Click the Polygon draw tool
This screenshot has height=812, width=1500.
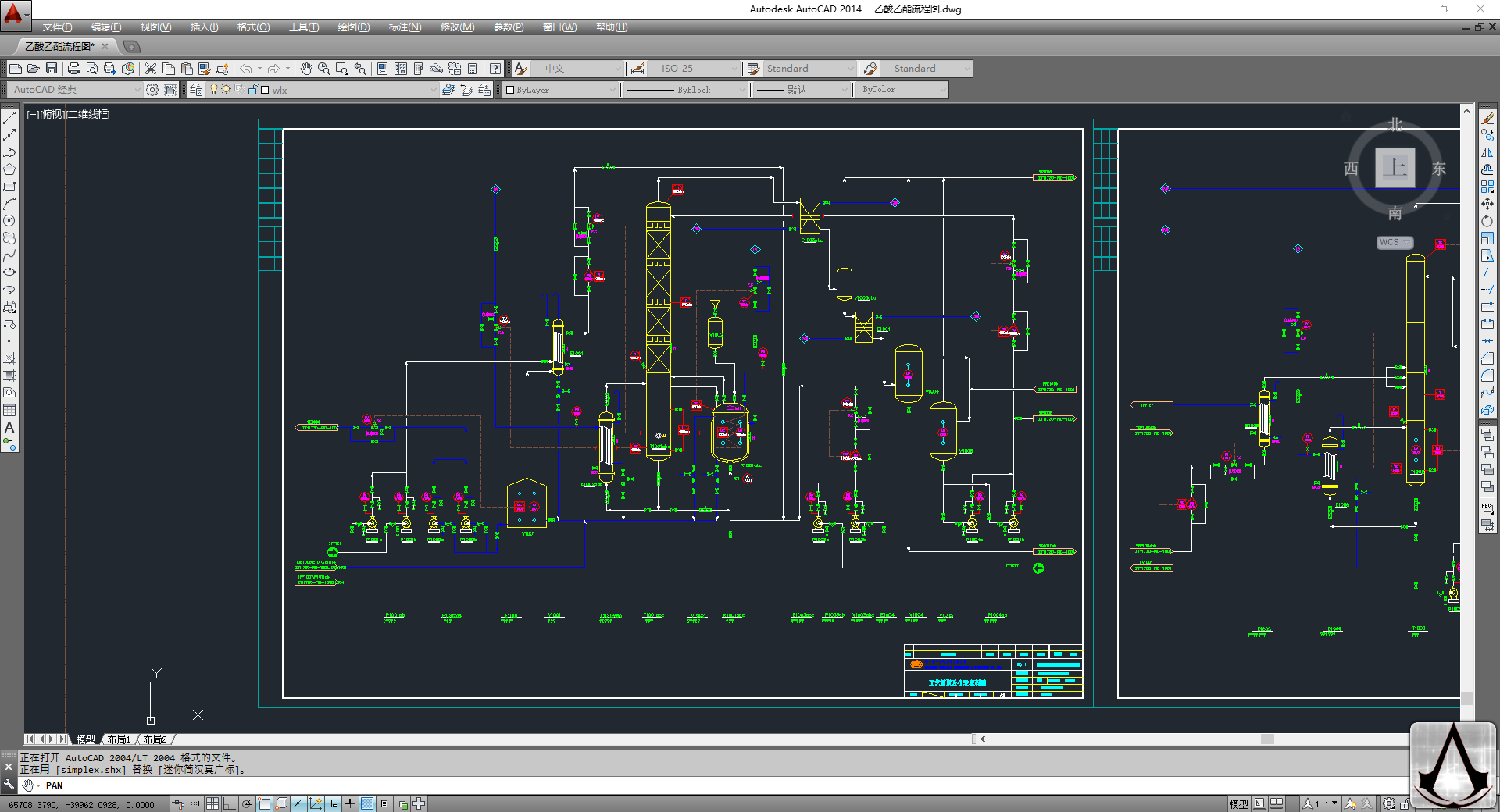click(x=9, y=169)
